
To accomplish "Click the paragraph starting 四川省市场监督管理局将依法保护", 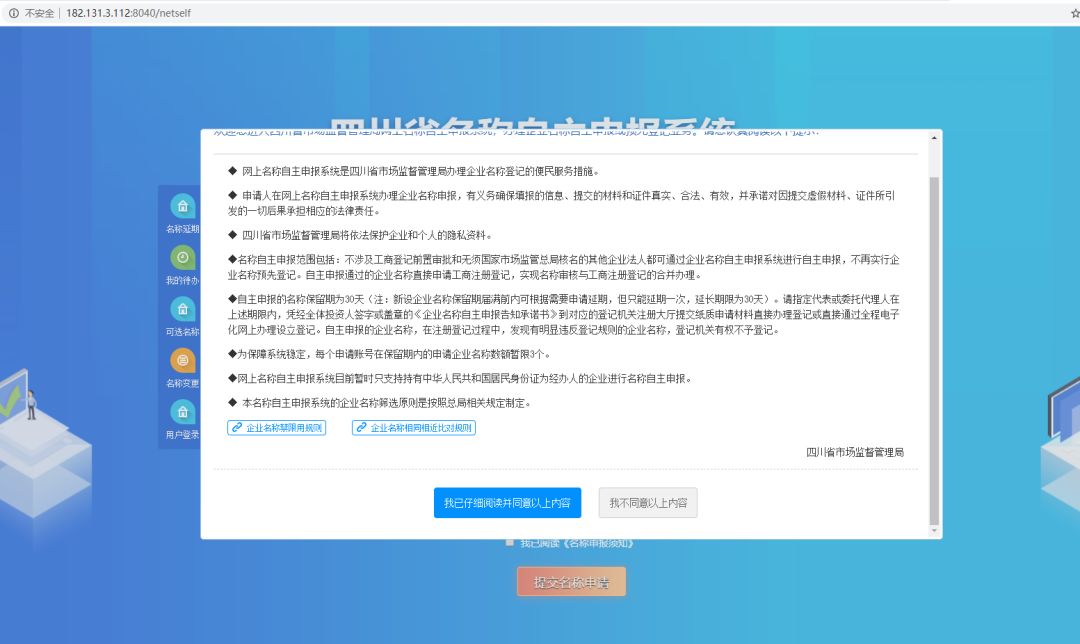I will tap(360, 235).
